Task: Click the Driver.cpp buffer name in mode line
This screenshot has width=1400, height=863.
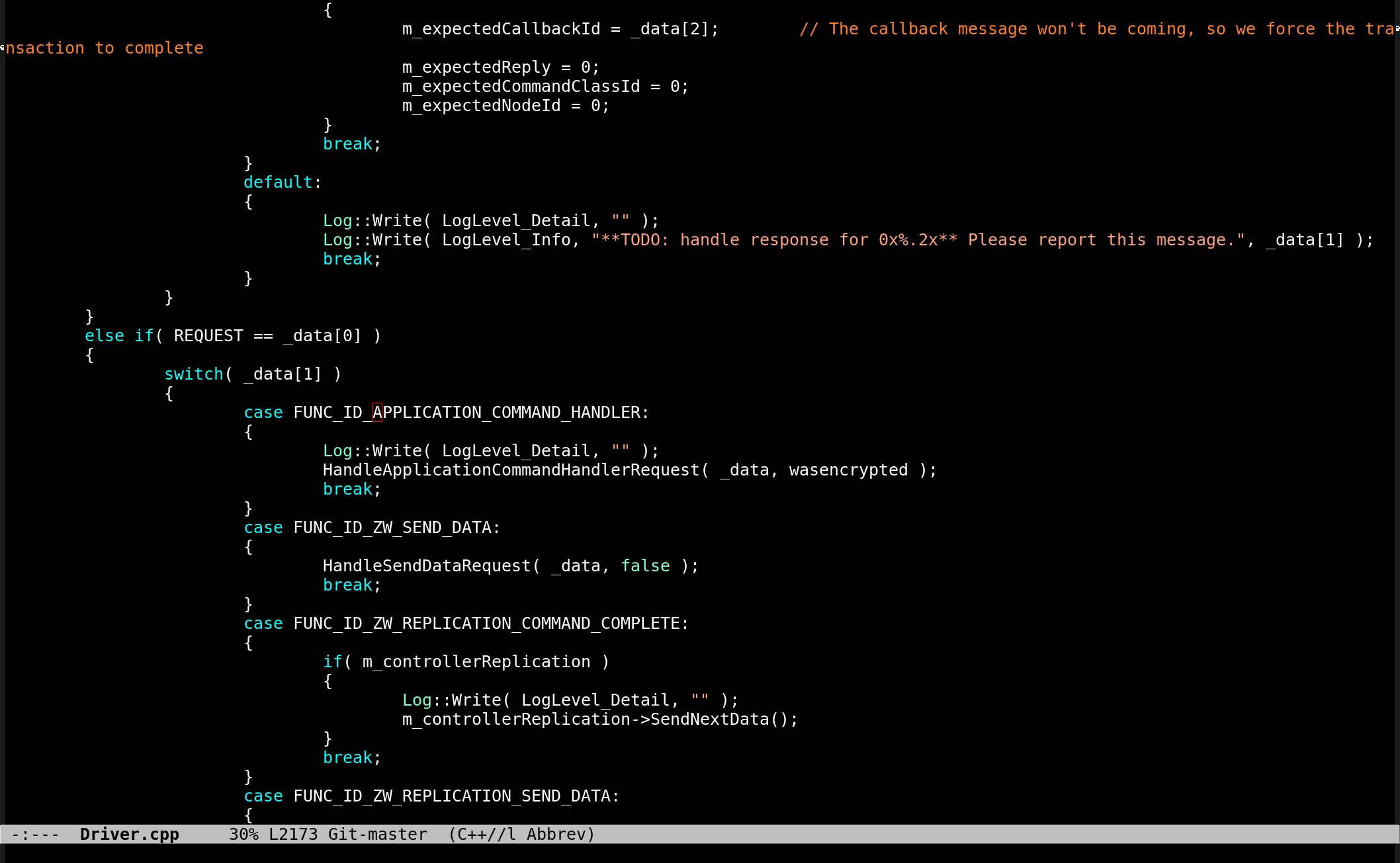Action: 129,835
